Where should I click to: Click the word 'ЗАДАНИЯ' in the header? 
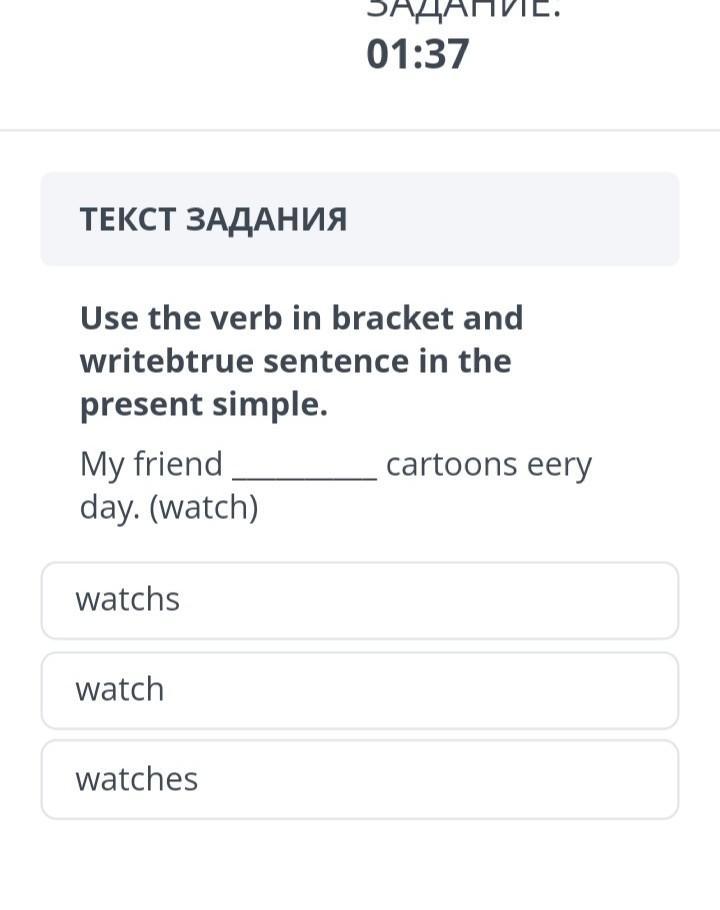coord(266,219)
